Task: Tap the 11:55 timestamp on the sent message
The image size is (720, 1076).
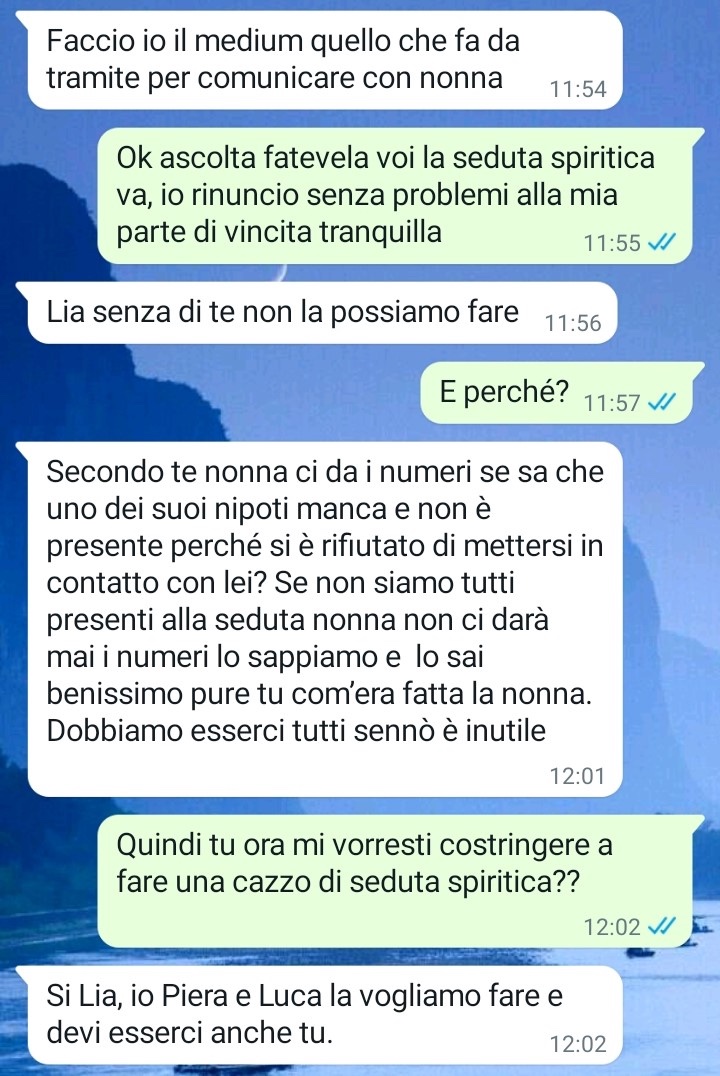Action: [x=612, y=242]
